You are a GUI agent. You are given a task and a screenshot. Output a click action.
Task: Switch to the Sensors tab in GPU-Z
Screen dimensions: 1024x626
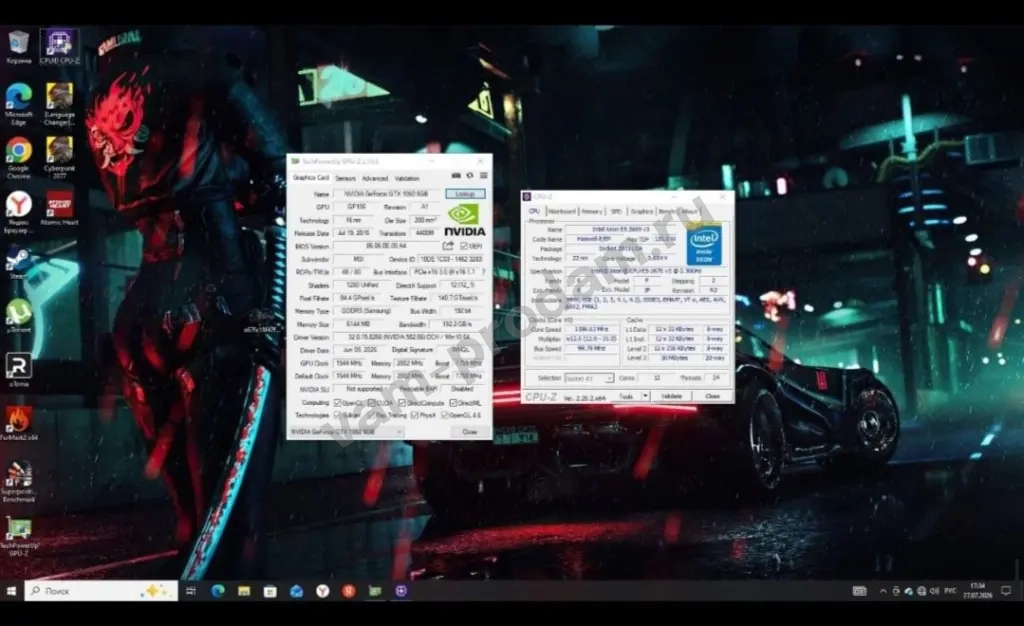(345, 178)
